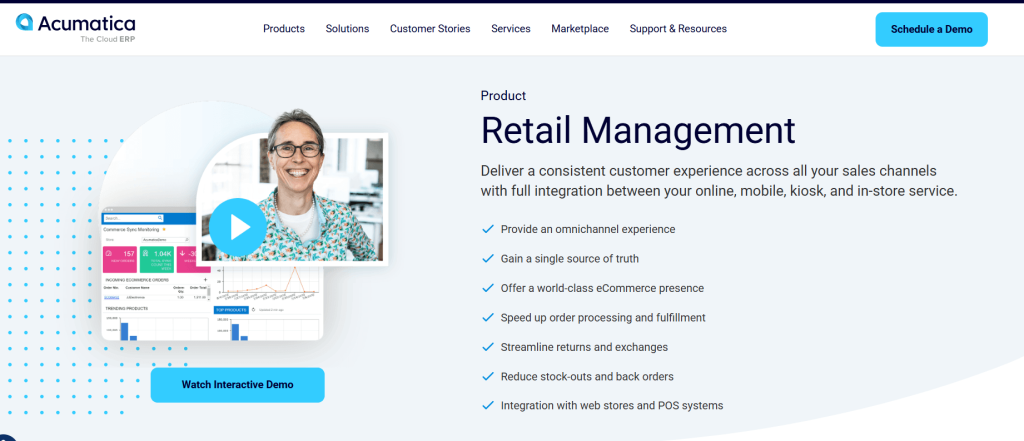
Task: Click the 'Deliver a consistent customer experience' paragraph
Action: tap(719, 181)
